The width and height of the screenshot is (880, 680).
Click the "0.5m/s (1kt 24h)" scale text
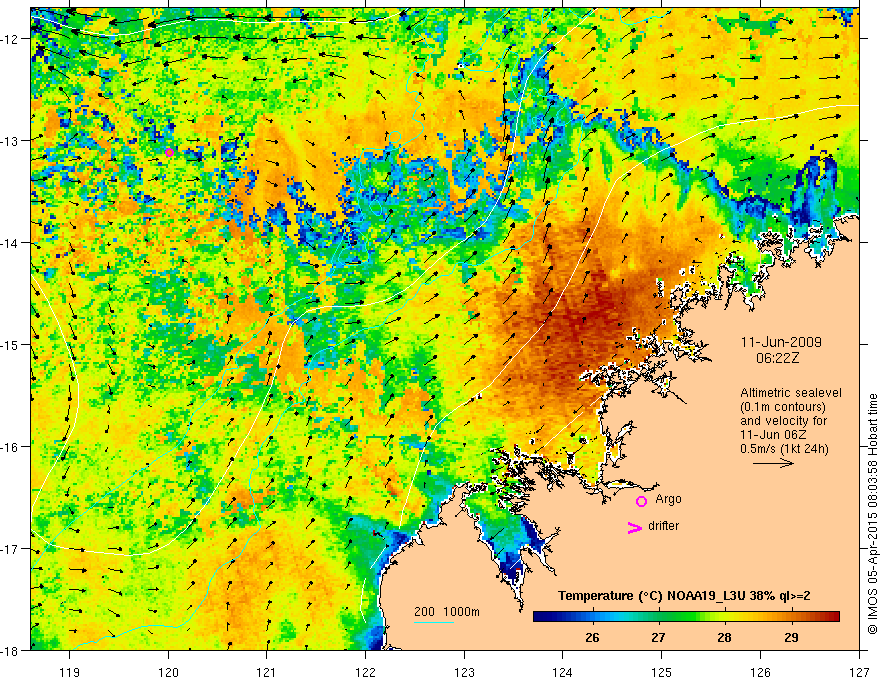point(784,449)
